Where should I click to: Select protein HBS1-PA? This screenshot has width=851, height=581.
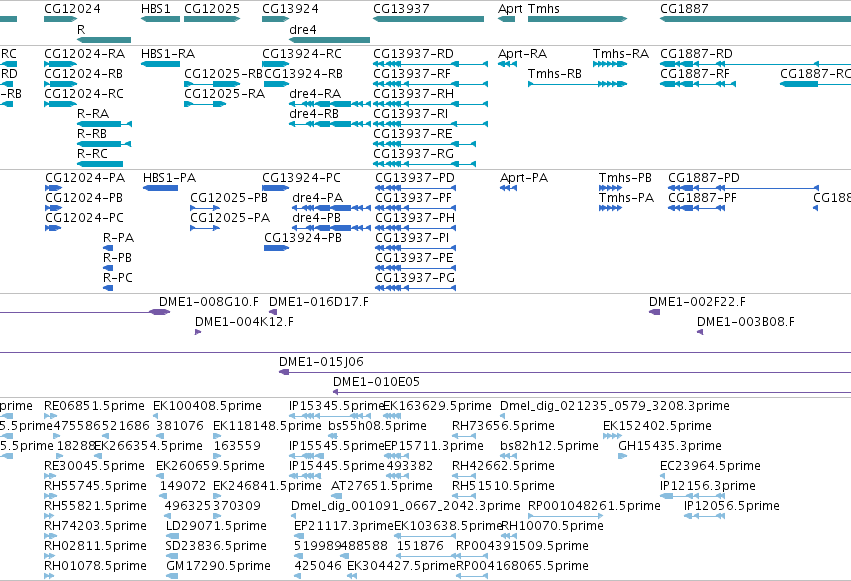pos(169,178)
